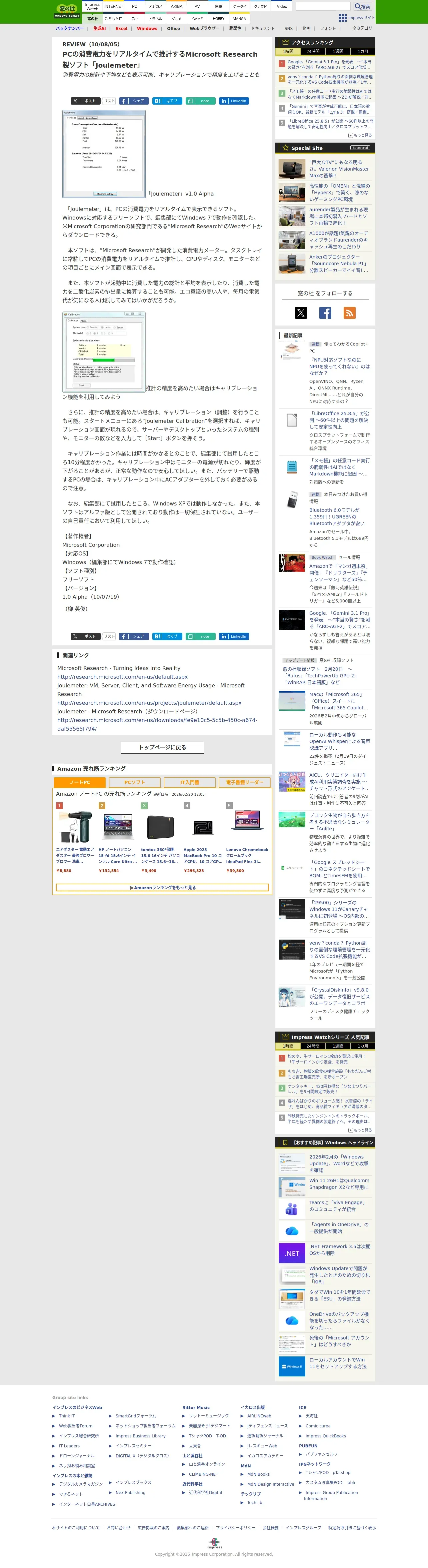The width and height of the screenshot is (428, 1568).
Task: Open the MANGA nav tab
Action: point(239,19)
